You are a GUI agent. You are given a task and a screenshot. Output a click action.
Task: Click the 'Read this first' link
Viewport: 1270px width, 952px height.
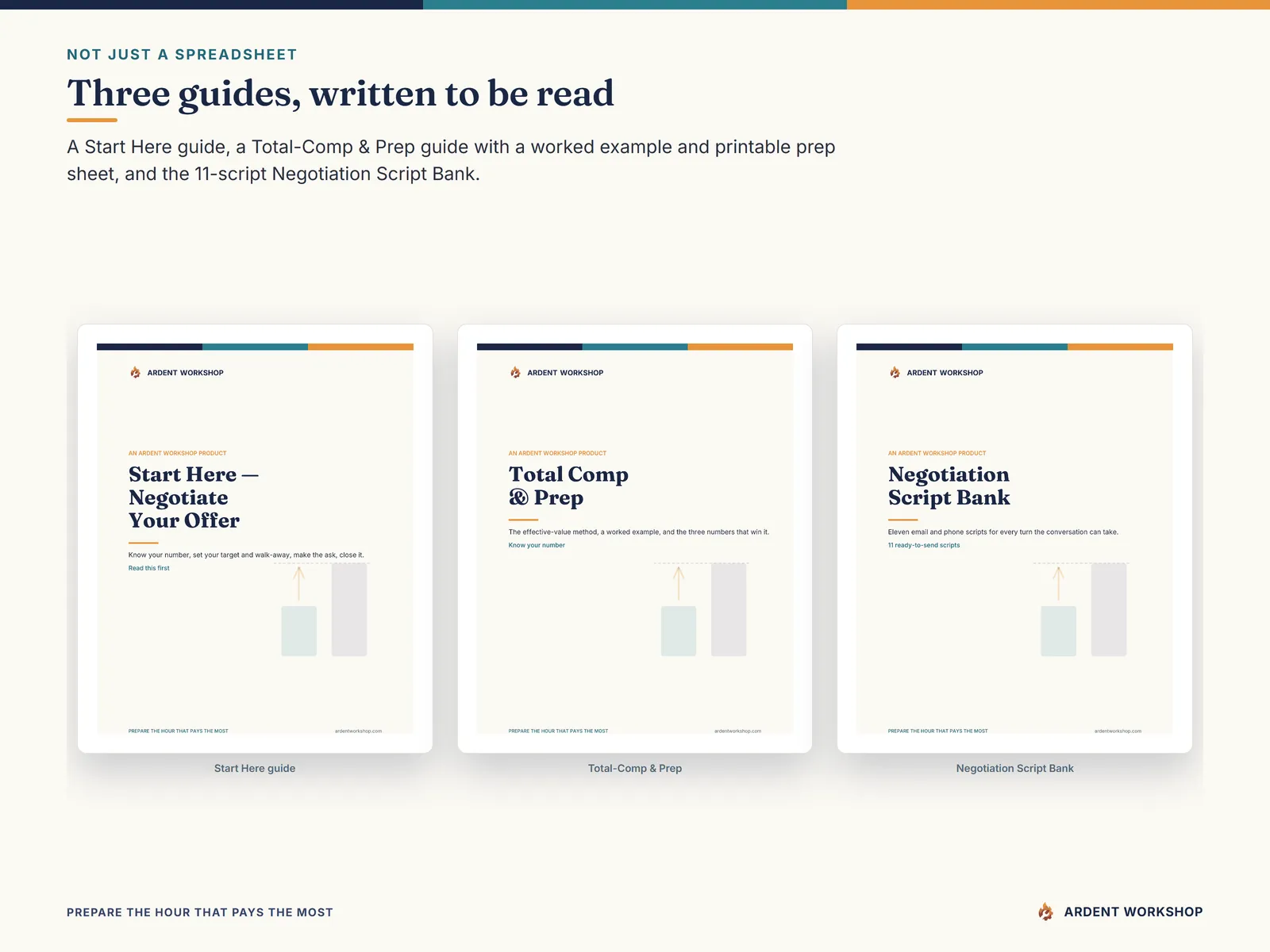tap(149, 568)
